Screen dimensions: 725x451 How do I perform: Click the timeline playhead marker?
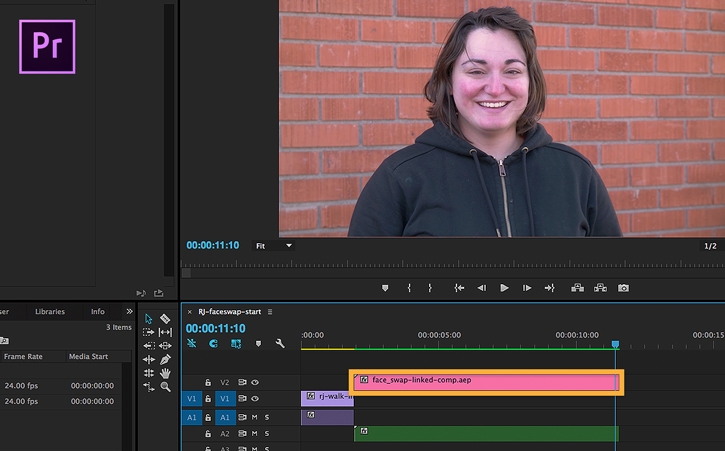[615, 344]
